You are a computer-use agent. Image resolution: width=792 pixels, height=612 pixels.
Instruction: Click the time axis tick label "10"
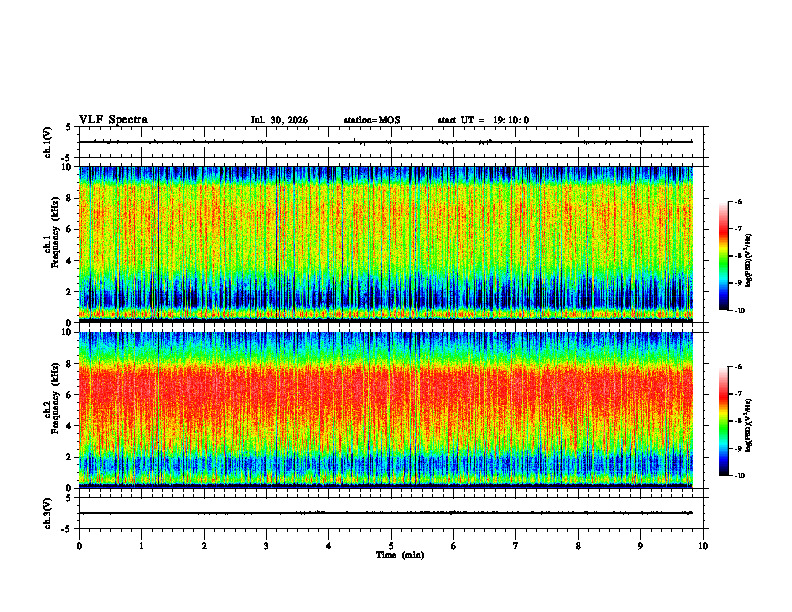pos(703,546)
